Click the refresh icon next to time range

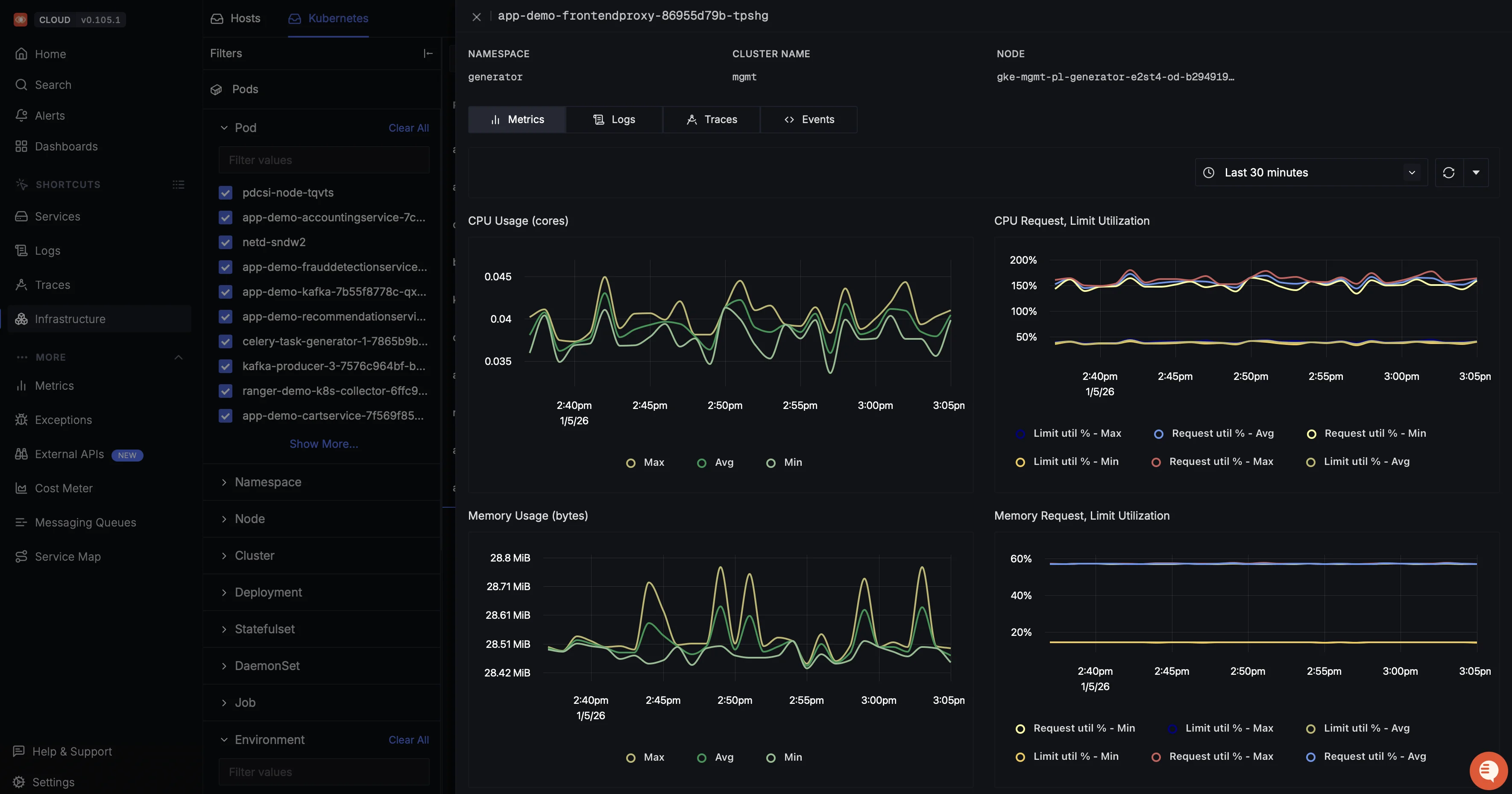(x=1448, y=173)
